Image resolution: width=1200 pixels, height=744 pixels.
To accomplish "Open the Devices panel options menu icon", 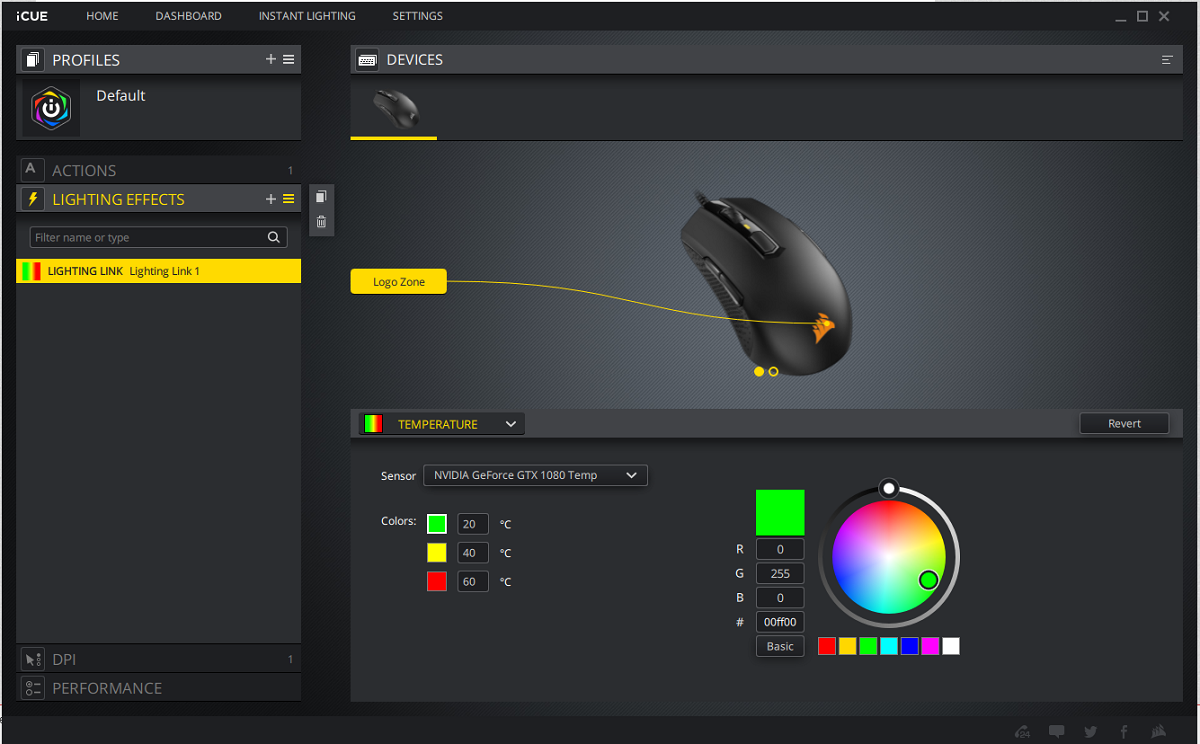I will coord(1167,60).
